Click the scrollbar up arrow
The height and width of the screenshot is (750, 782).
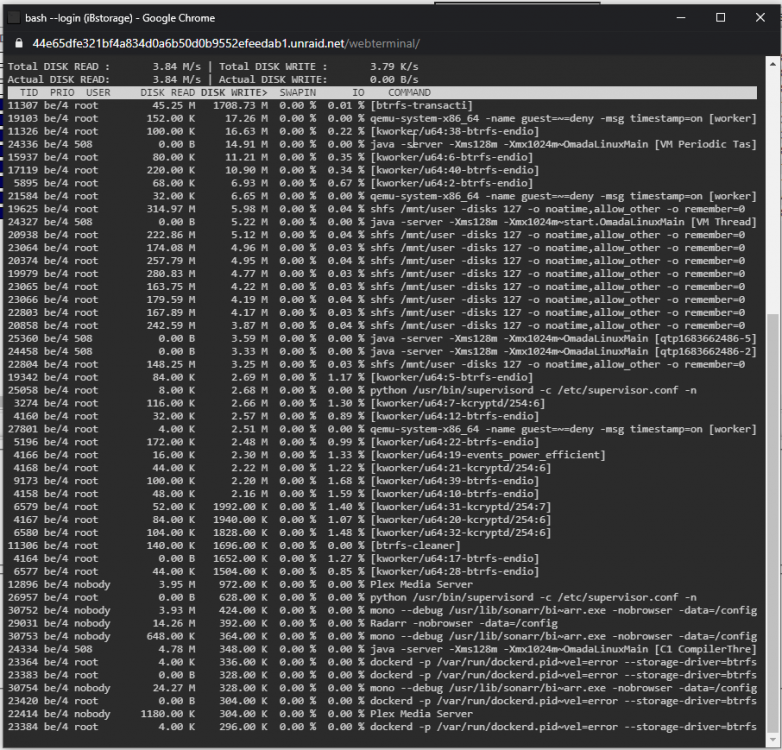(x=773, y=64)
